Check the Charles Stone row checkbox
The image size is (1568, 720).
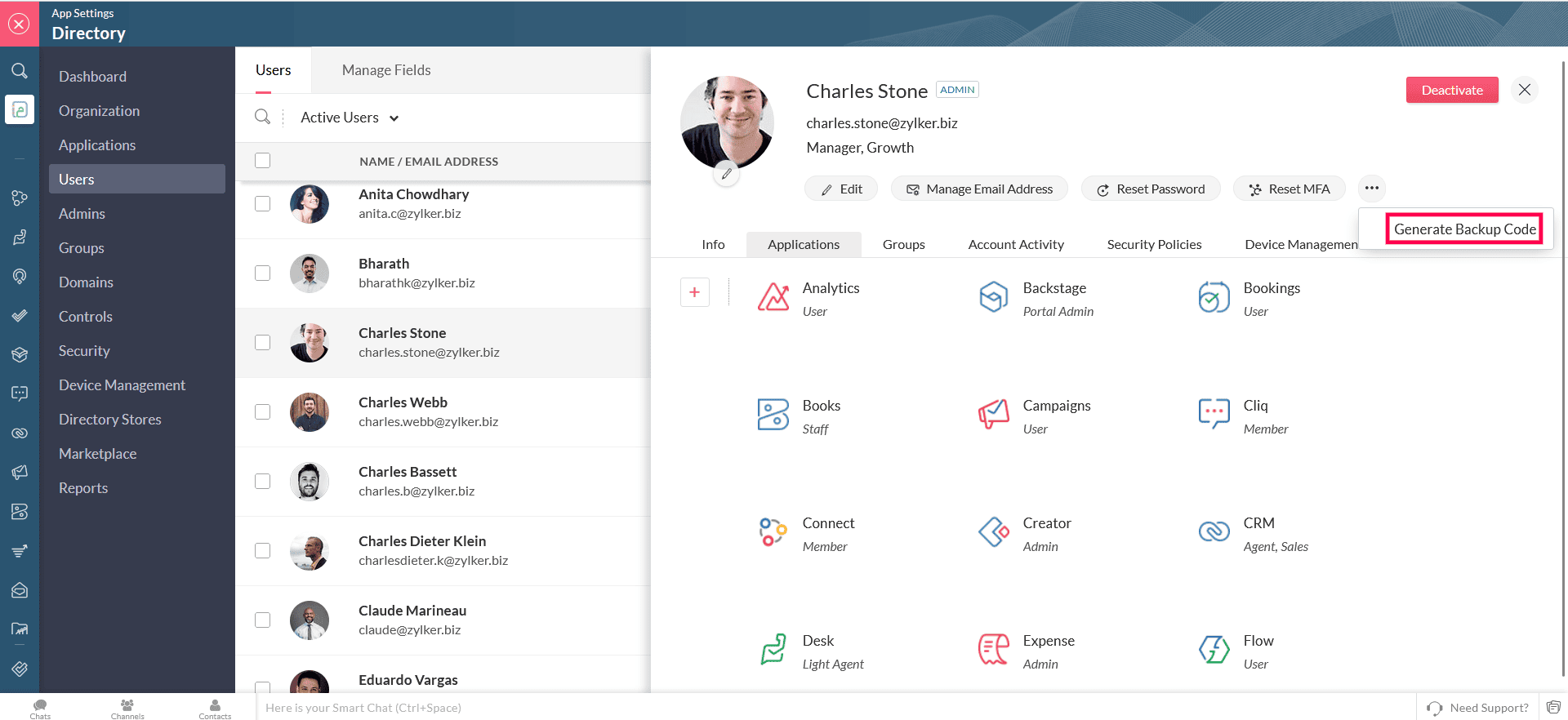tap(262, 342)
